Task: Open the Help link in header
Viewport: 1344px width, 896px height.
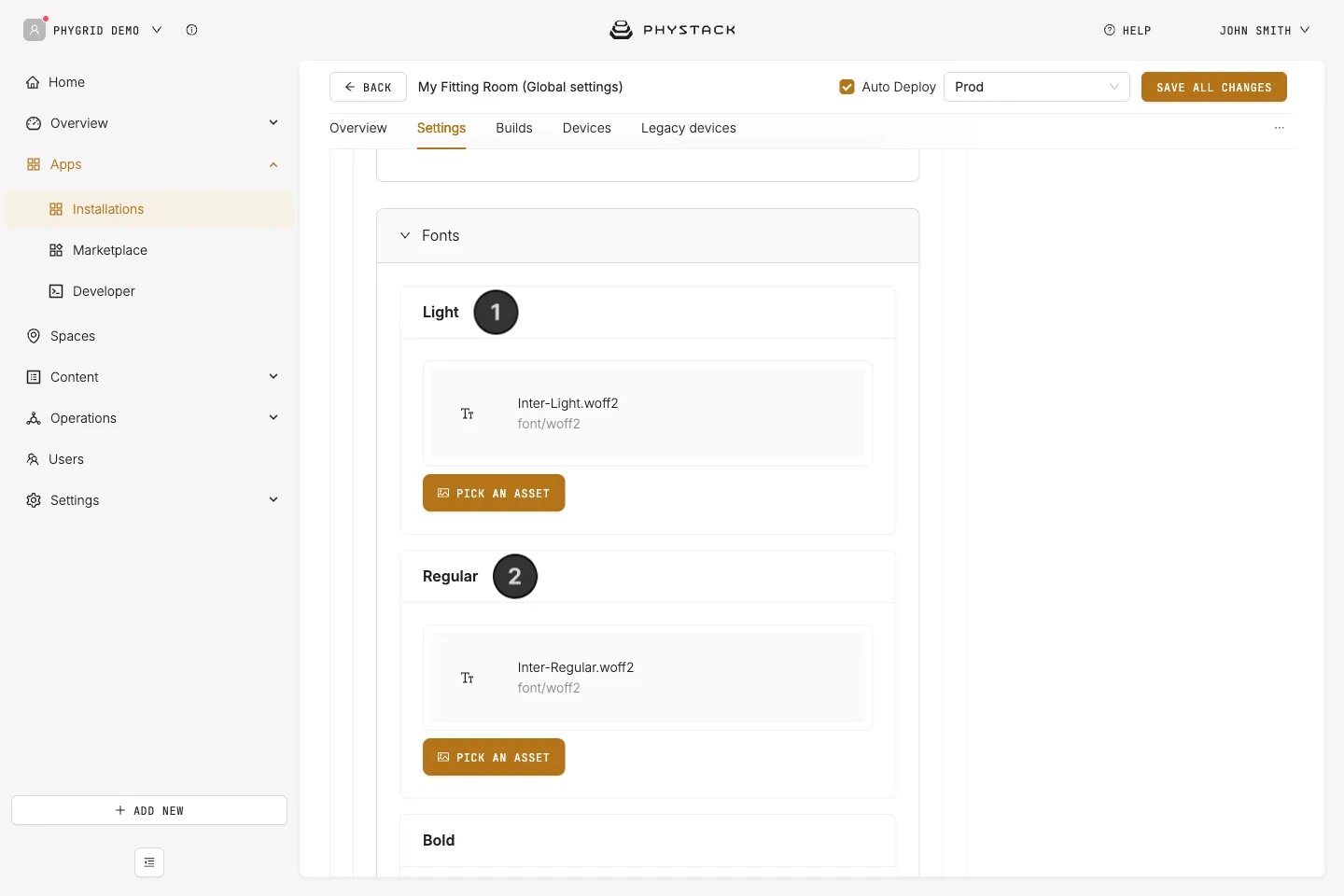Action: (x=1127, y=30)
